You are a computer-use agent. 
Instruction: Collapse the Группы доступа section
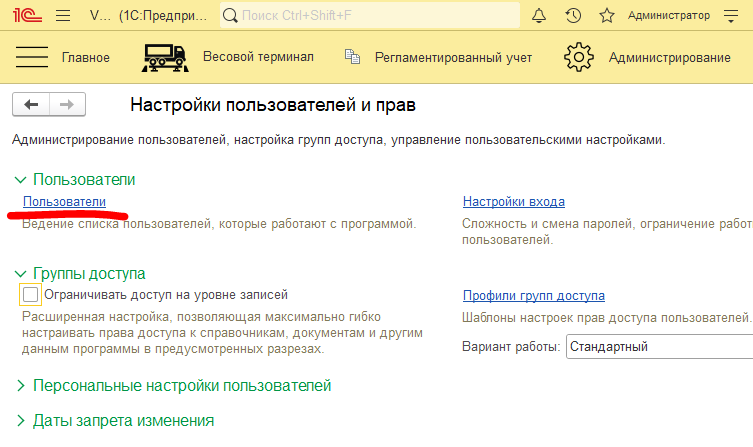[x=20, y=273]
